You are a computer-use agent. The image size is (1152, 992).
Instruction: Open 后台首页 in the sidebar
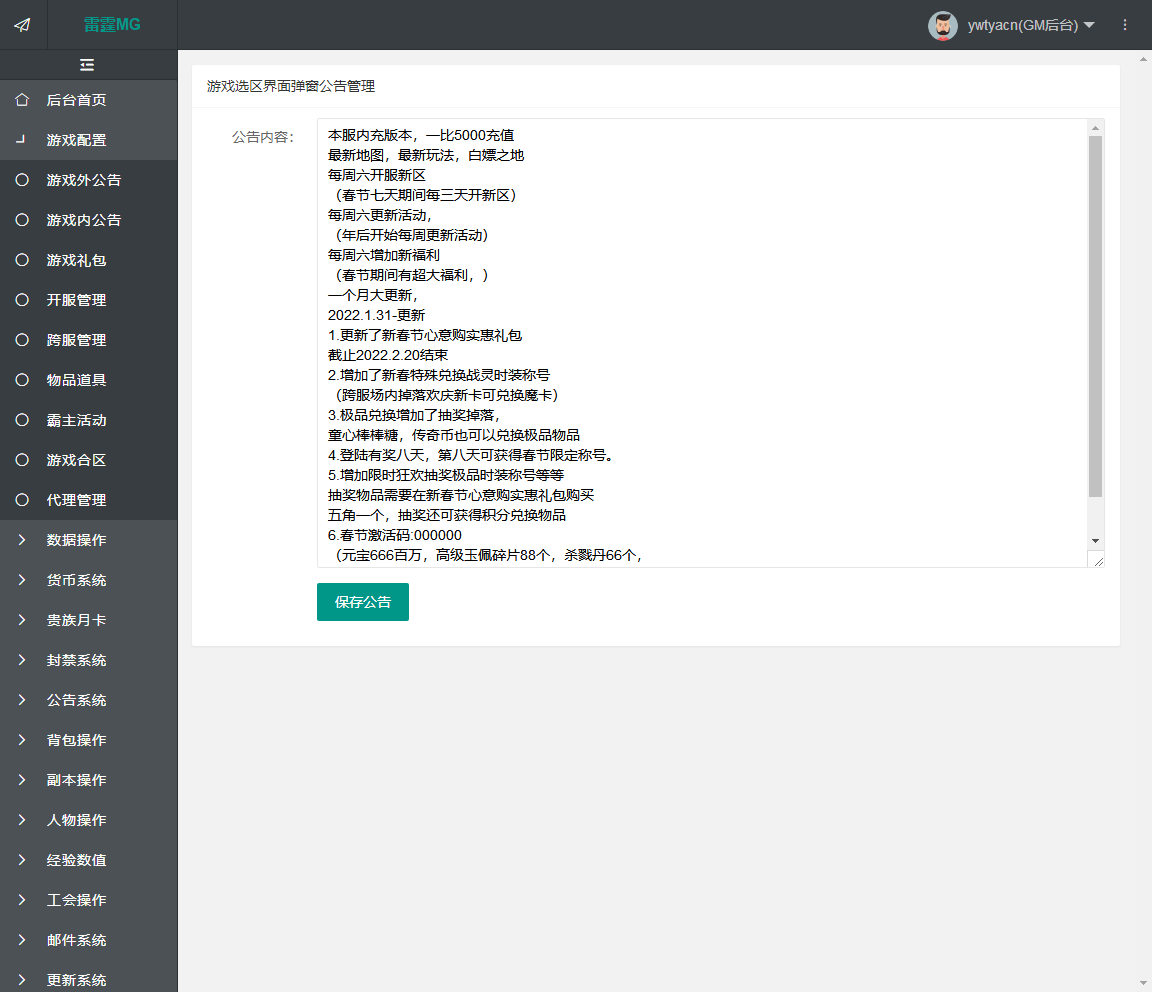(x=88, y=100)
